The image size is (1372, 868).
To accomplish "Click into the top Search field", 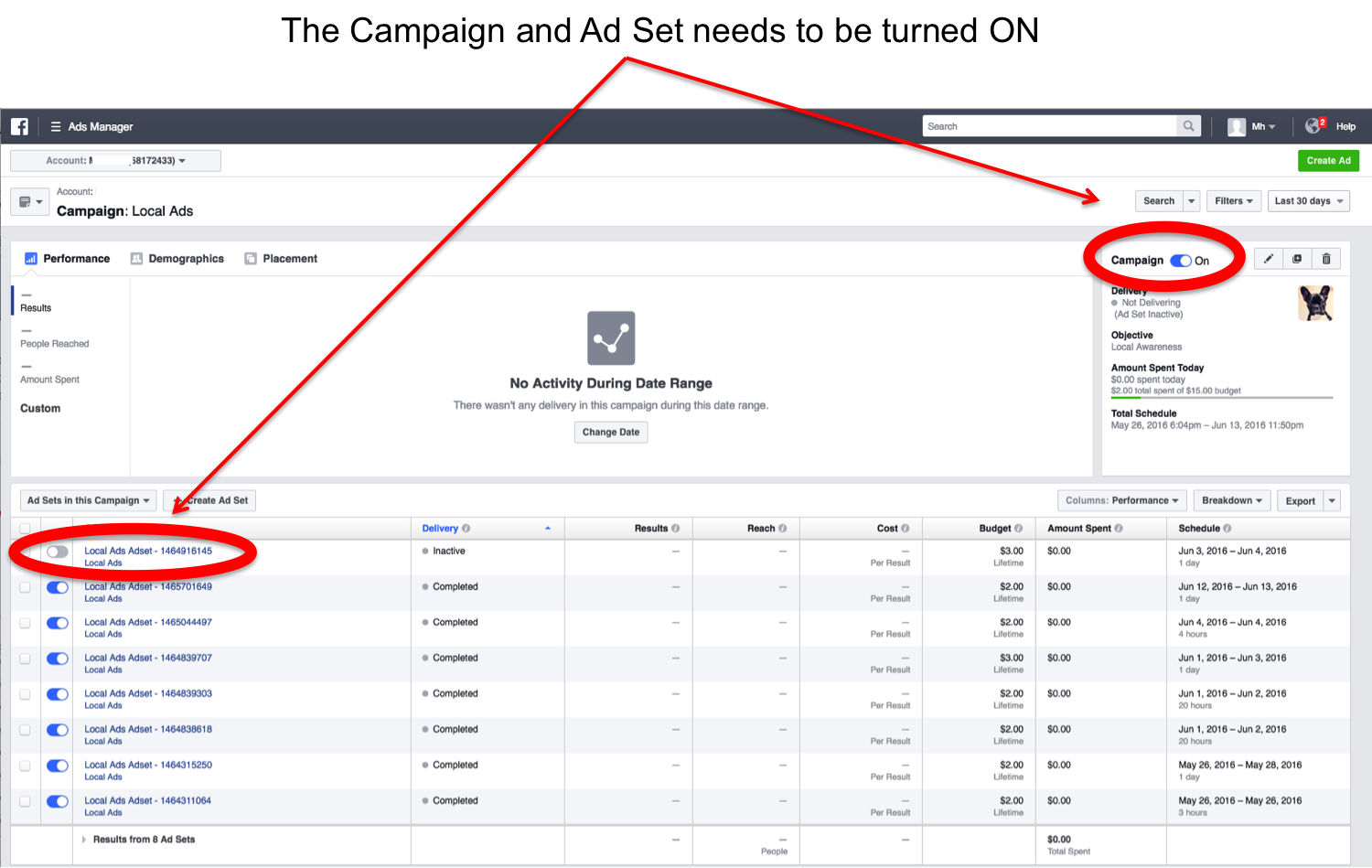I will (x=1049, y=126).
